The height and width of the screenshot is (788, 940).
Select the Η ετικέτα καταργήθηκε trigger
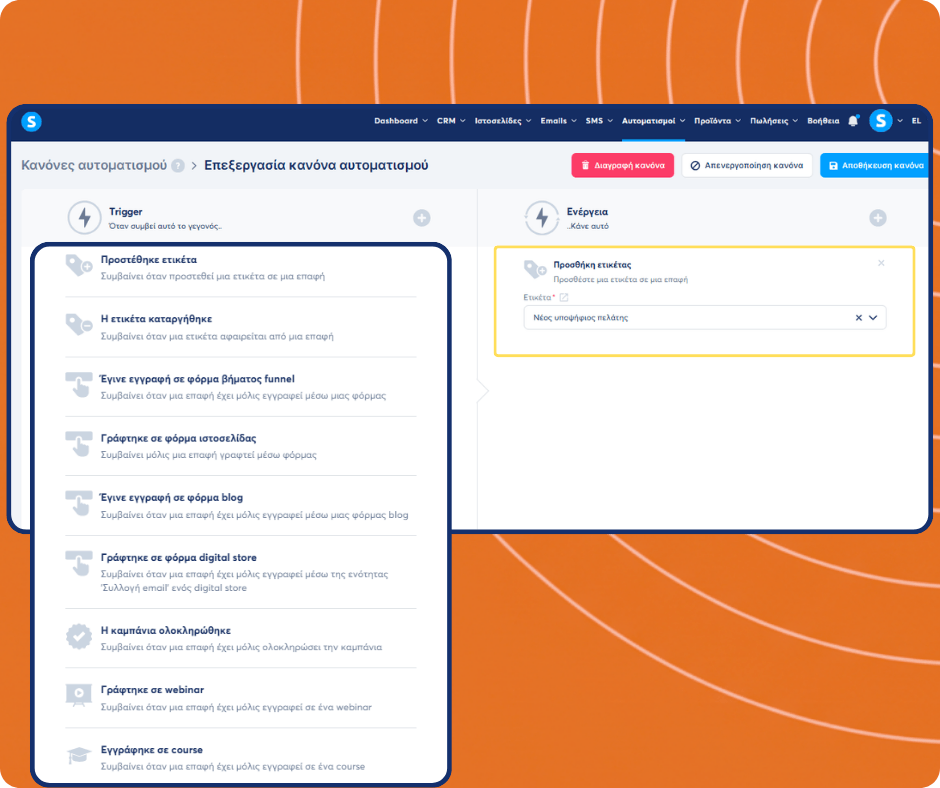pos(240,327)
